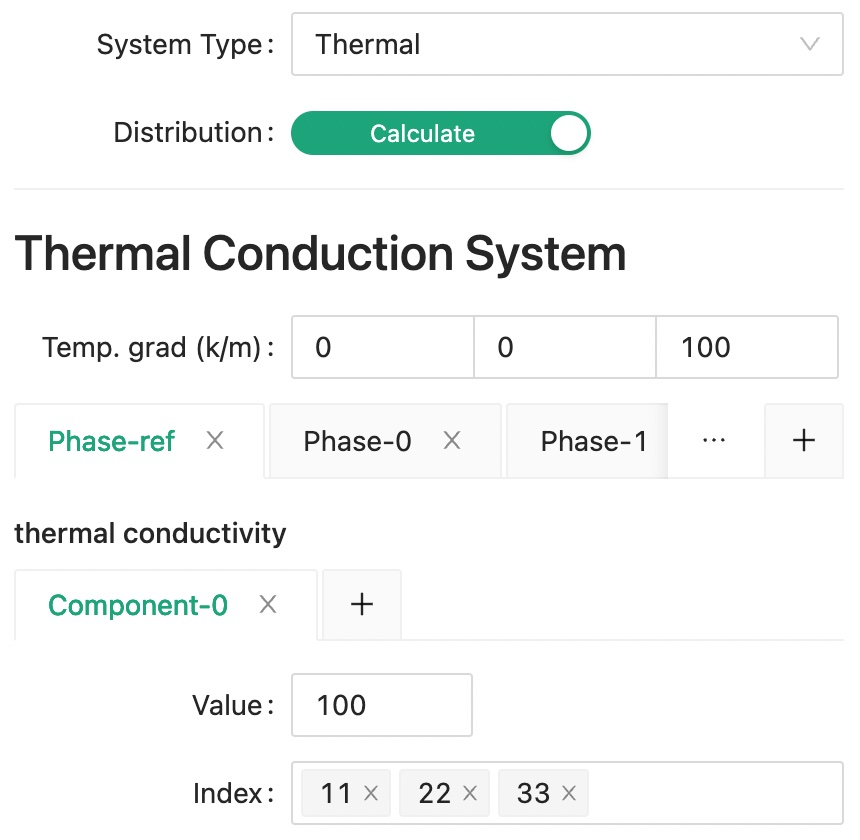Click the System Type dropdown arrow
This screenshot has width=860, height=840.
coord(810,44)
